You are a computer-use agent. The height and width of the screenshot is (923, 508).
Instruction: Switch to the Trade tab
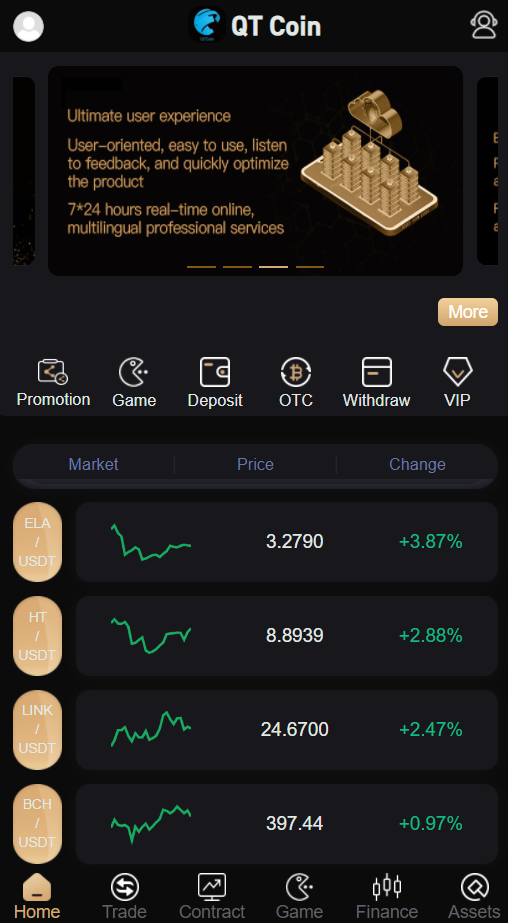pyautogui.click(x=124, y=897)
